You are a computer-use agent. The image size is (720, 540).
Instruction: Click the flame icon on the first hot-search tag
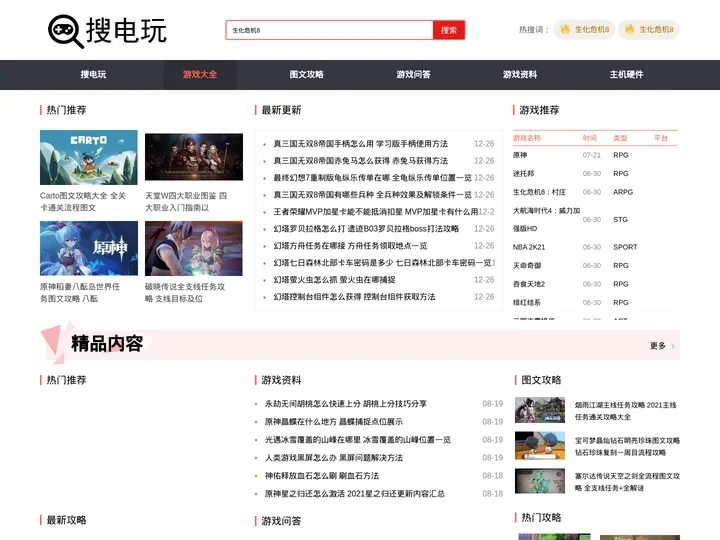(x=565, y=29)
